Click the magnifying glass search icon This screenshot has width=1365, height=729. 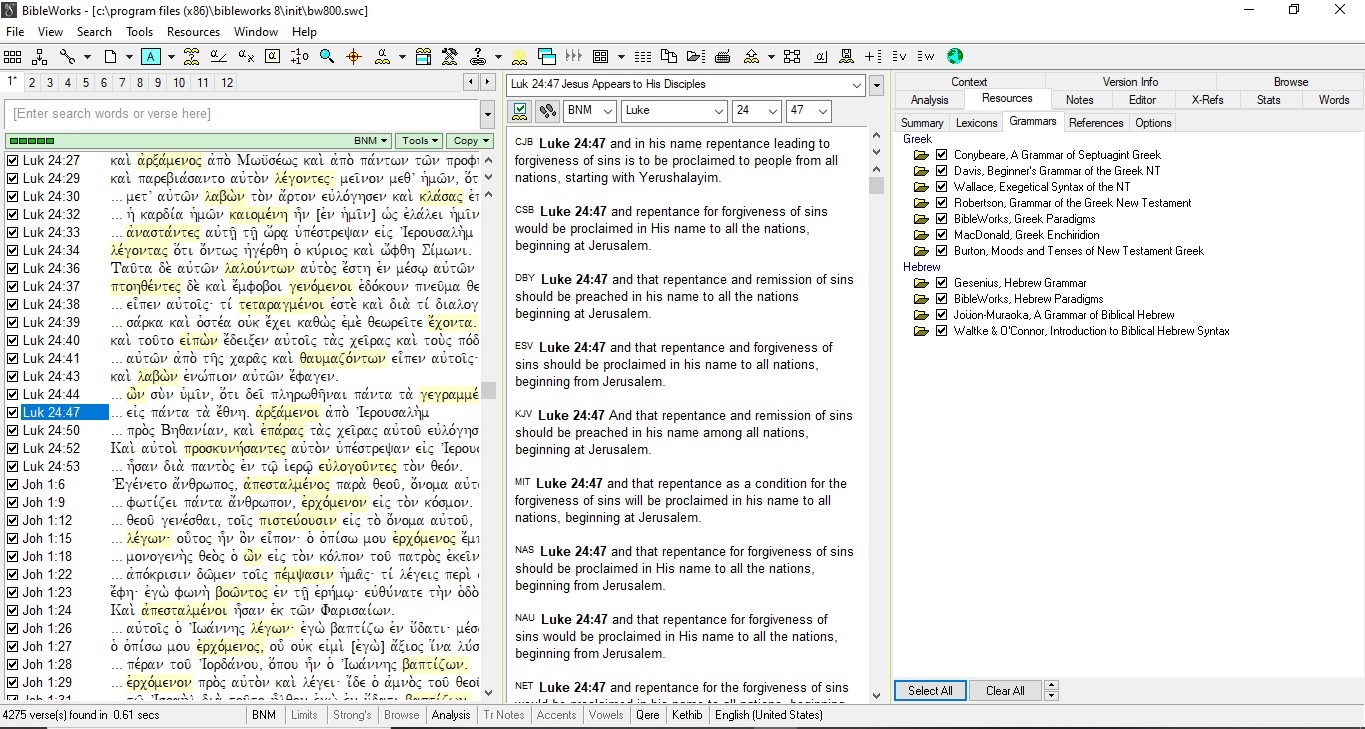(327, 56)
